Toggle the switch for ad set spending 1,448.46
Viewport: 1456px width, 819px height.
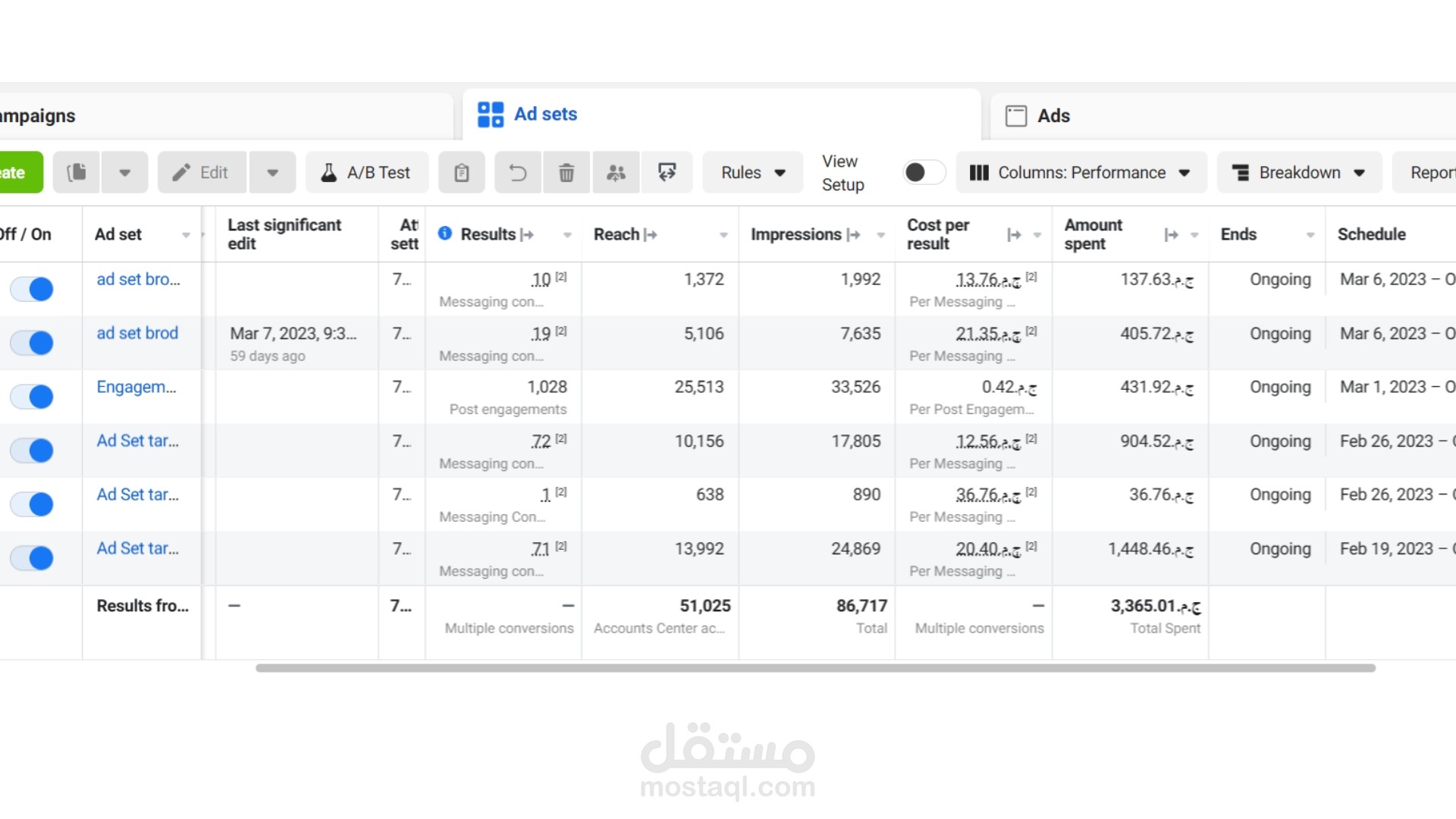click(32, 558)
